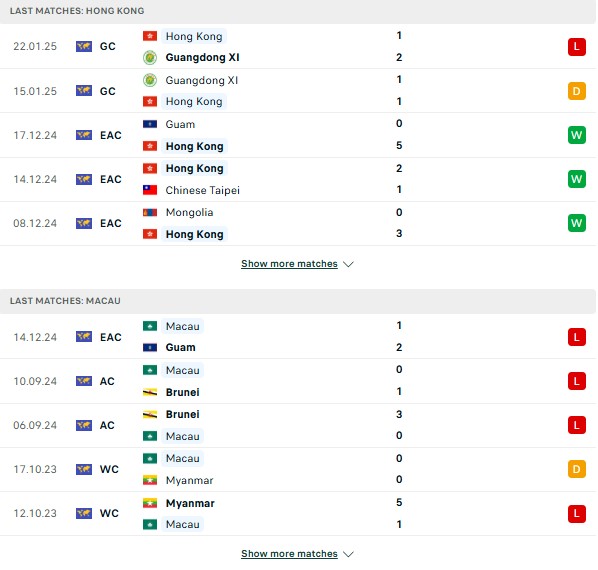
Task: Open the Hong Kong vs Chinese Taipei match
Action: pyautogui.click(x=298, y=179)
